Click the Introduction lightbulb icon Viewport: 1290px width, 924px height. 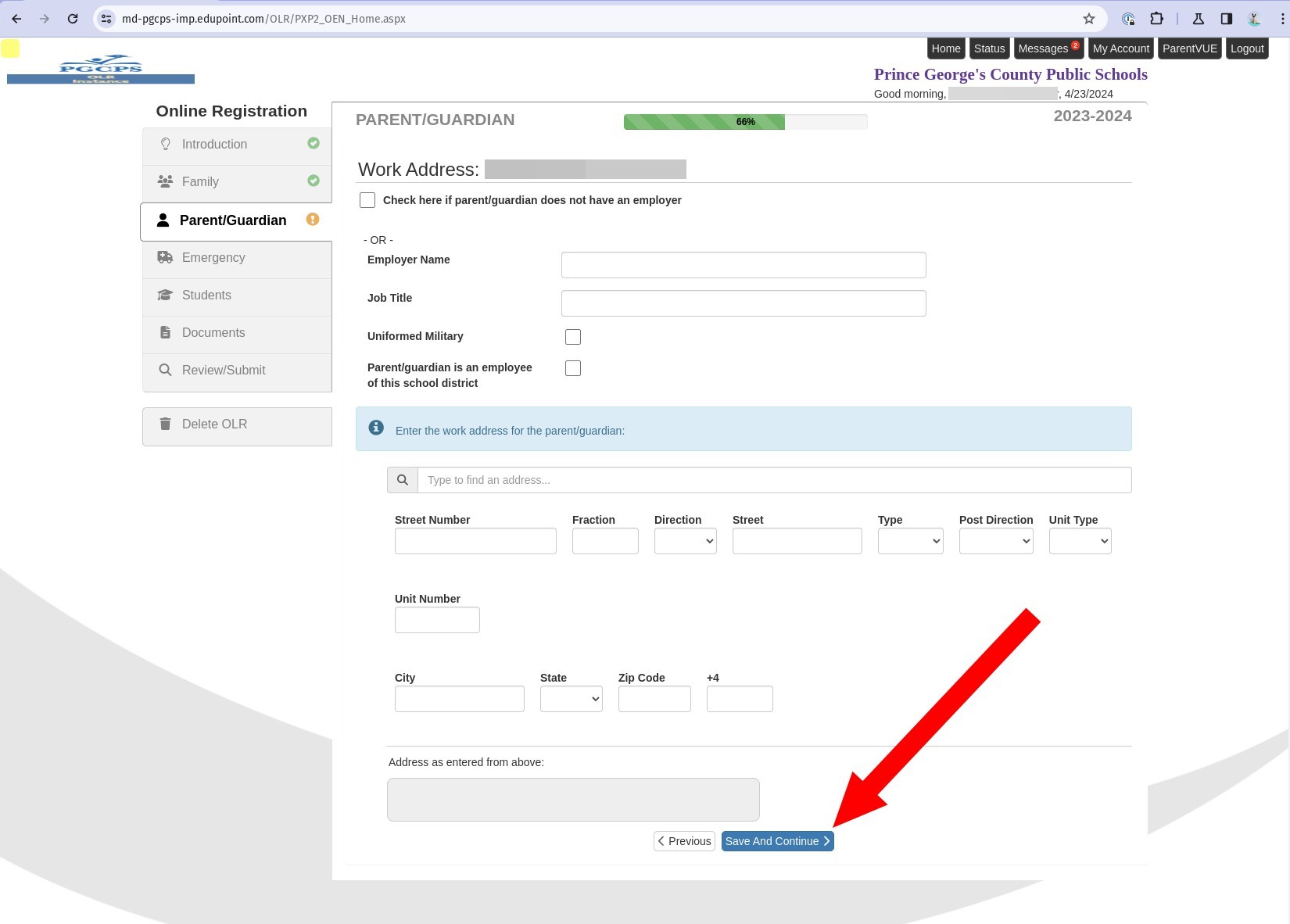tap(165, 144)
